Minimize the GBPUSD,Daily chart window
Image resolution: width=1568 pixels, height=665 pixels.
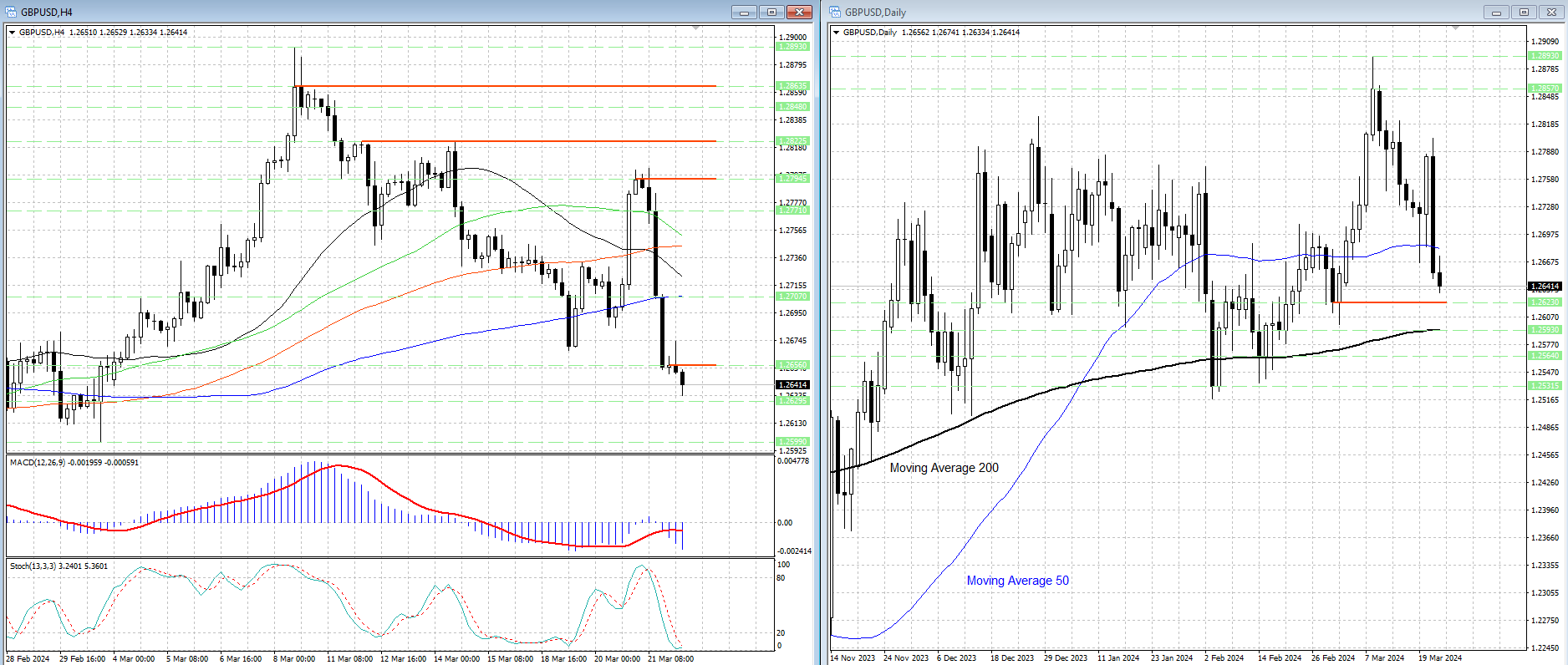coord(1496,12)
